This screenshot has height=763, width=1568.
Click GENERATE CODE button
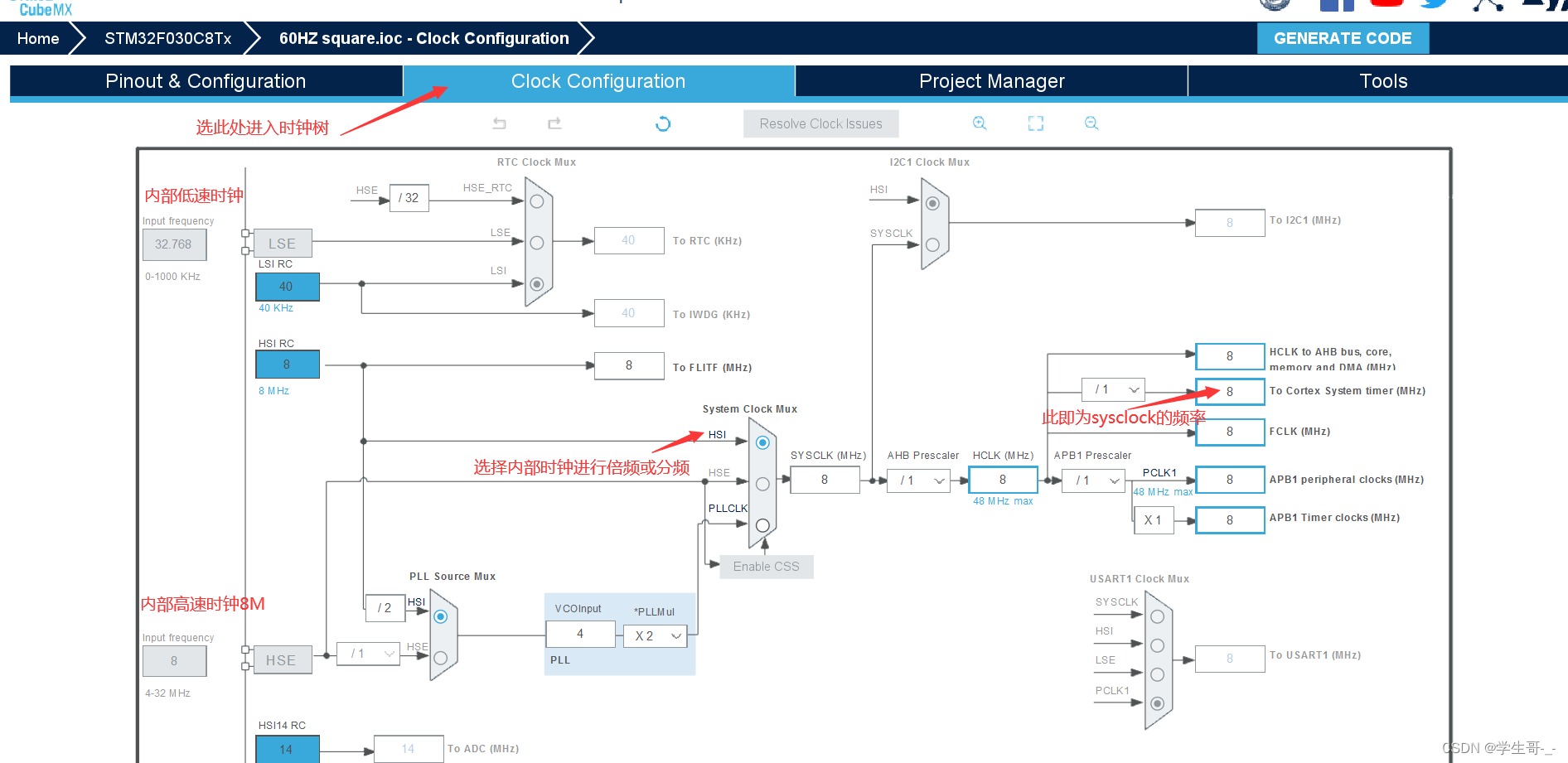pos(1343,38)
